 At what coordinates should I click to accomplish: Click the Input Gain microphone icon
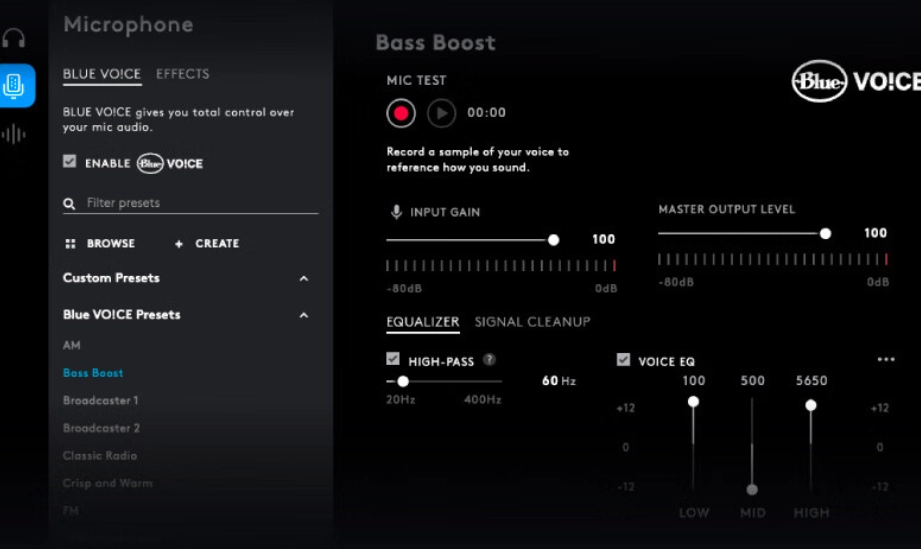396,212
